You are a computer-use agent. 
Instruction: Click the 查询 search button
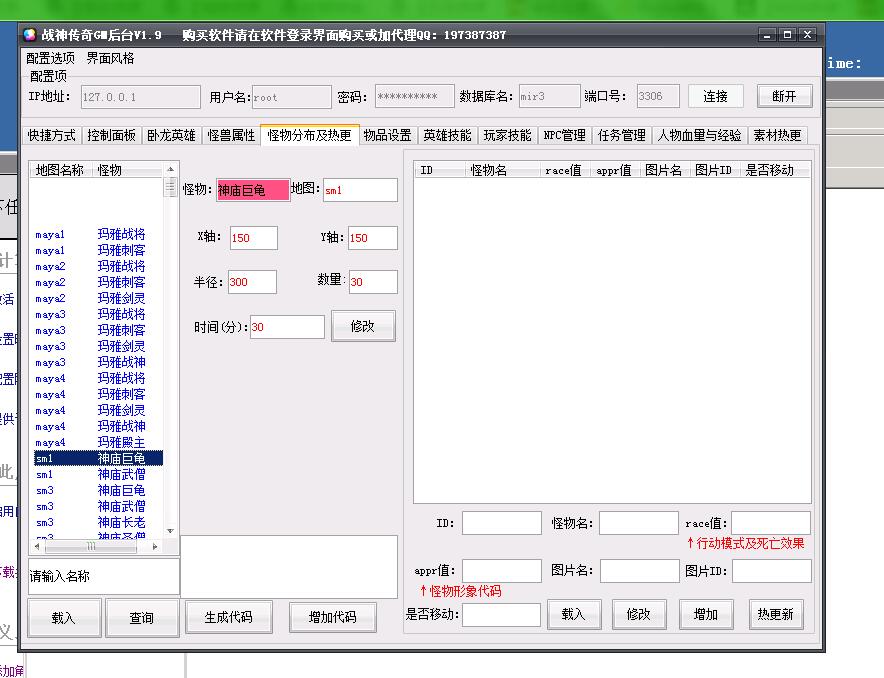click(x=142, y=618)
